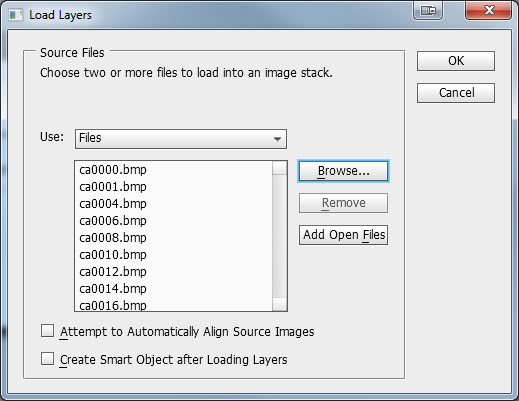519x401 pixels.
Task: Check Create Smart Object after Loading Layers
Action: [x=47, y=359]
